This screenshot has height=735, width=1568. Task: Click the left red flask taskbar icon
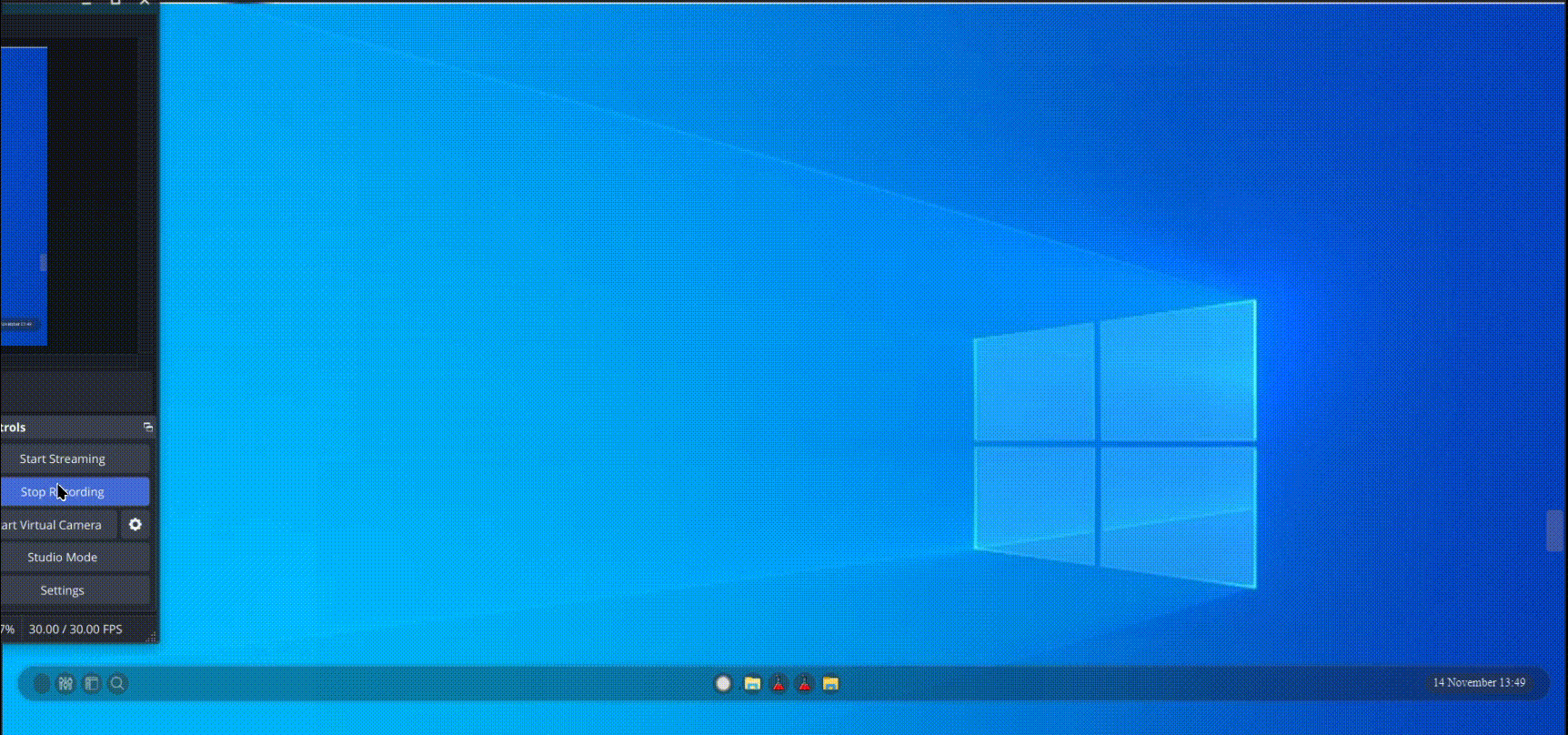point(779,683)
